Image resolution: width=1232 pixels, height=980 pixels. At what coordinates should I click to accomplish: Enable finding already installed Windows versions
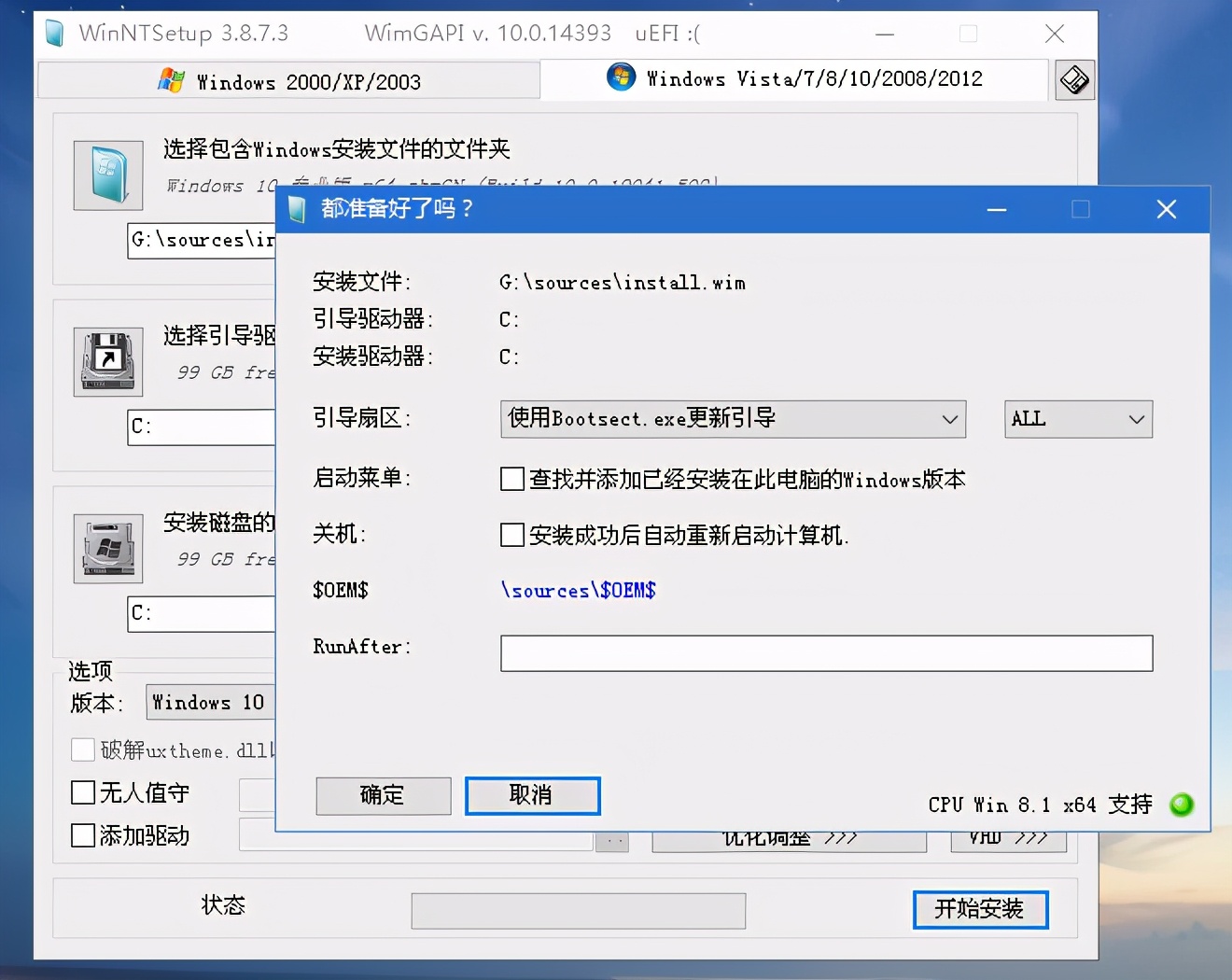(x=512, y=479)
